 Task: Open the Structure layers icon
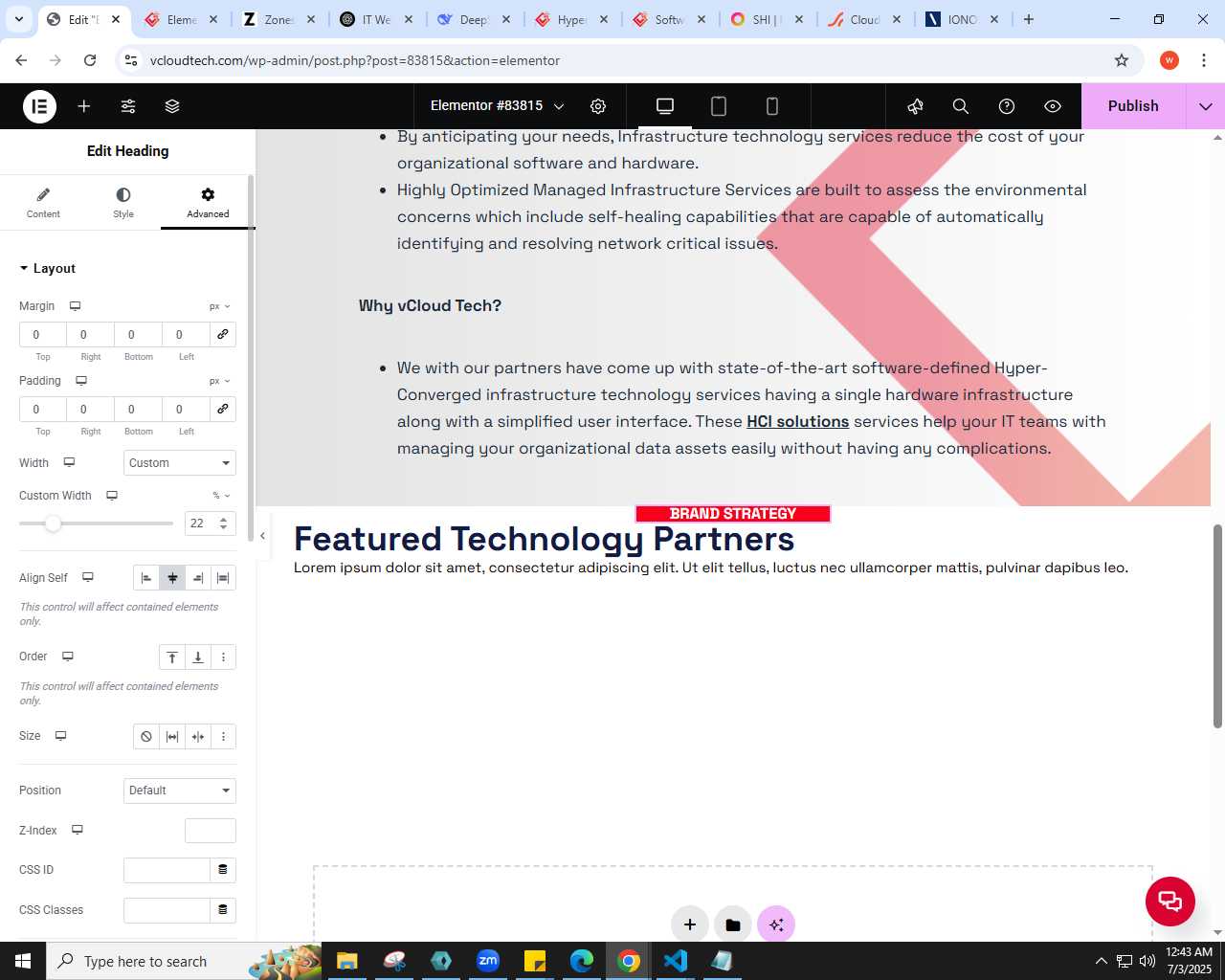click(172, 106)
